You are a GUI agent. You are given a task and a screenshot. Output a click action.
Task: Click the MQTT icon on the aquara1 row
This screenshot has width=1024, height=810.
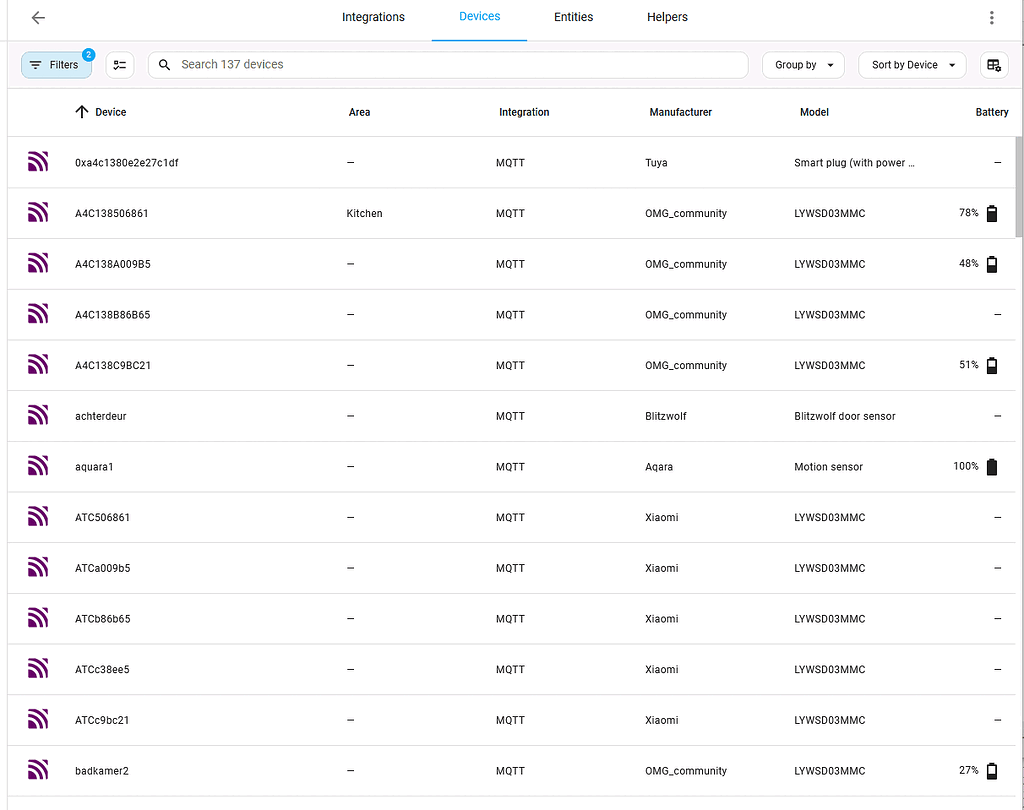coord(37,466)
